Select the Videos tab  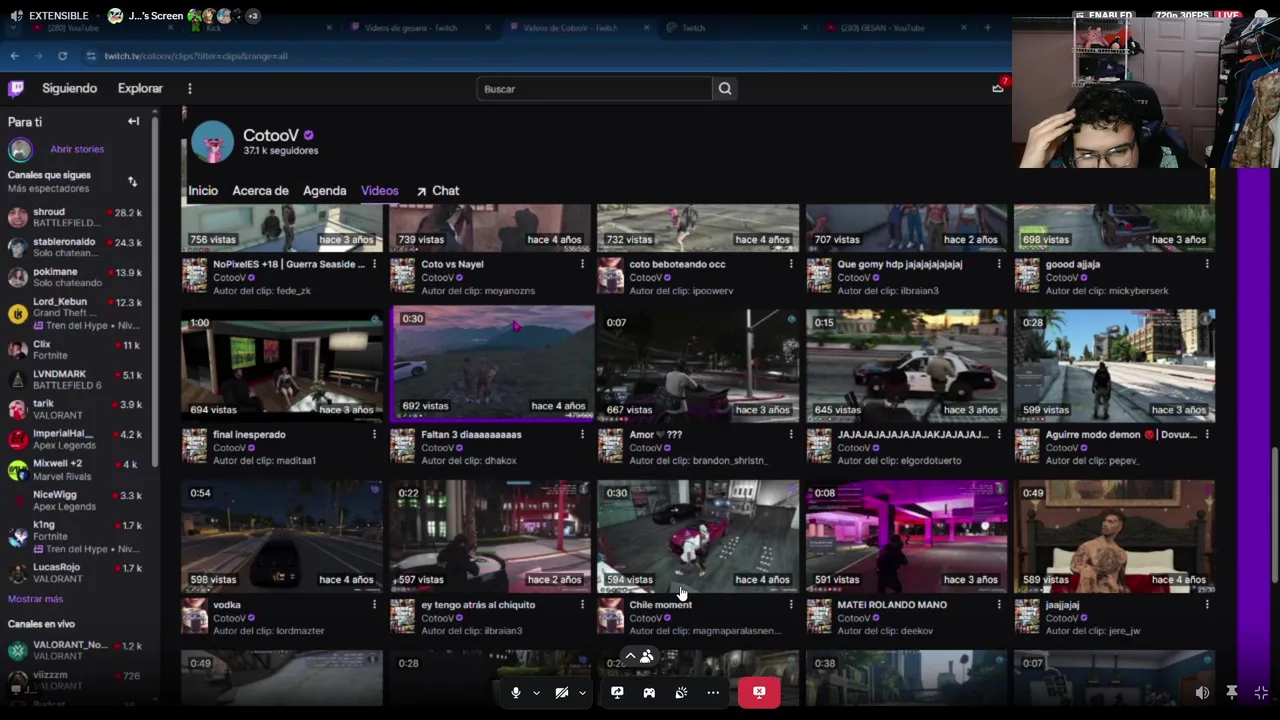point(379,190)
